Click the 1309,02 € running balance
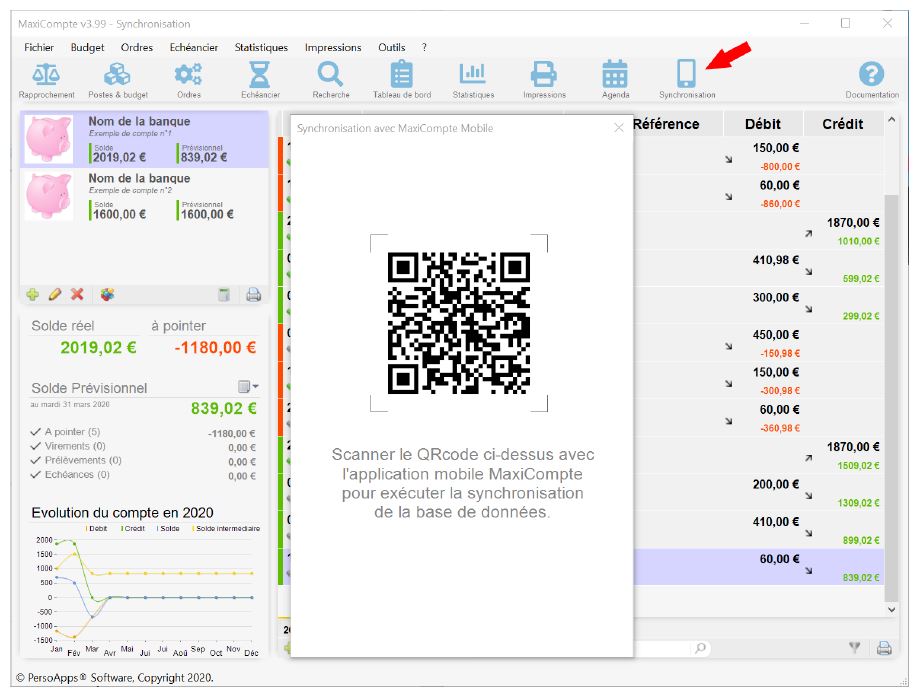This screenshot has width=919, height=696. 858,503
